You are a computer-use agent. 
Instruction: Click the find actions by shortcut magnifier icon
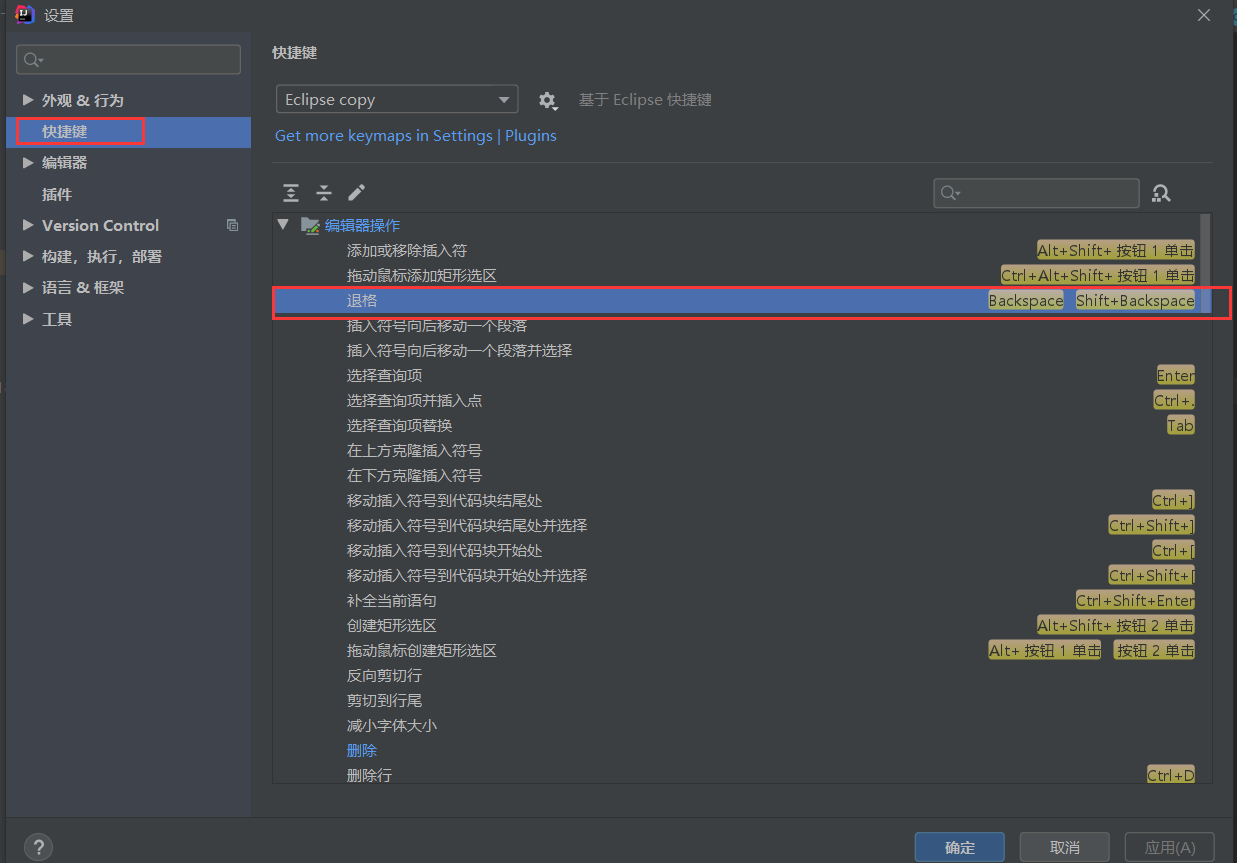point(1161,192)
